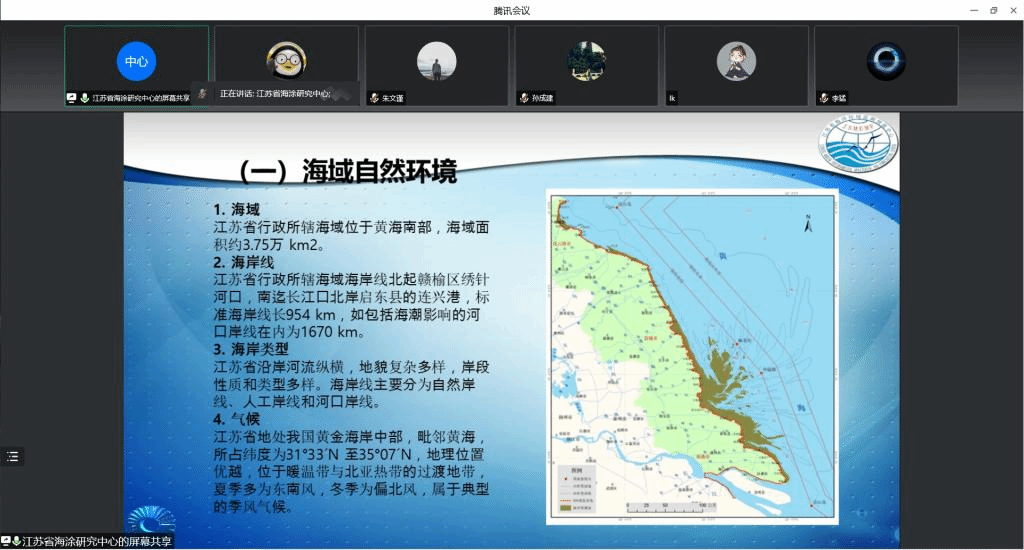Open the list panel icon on the left edge
The width and height of the screenshot is (1024, 550).
pos(12,456)
